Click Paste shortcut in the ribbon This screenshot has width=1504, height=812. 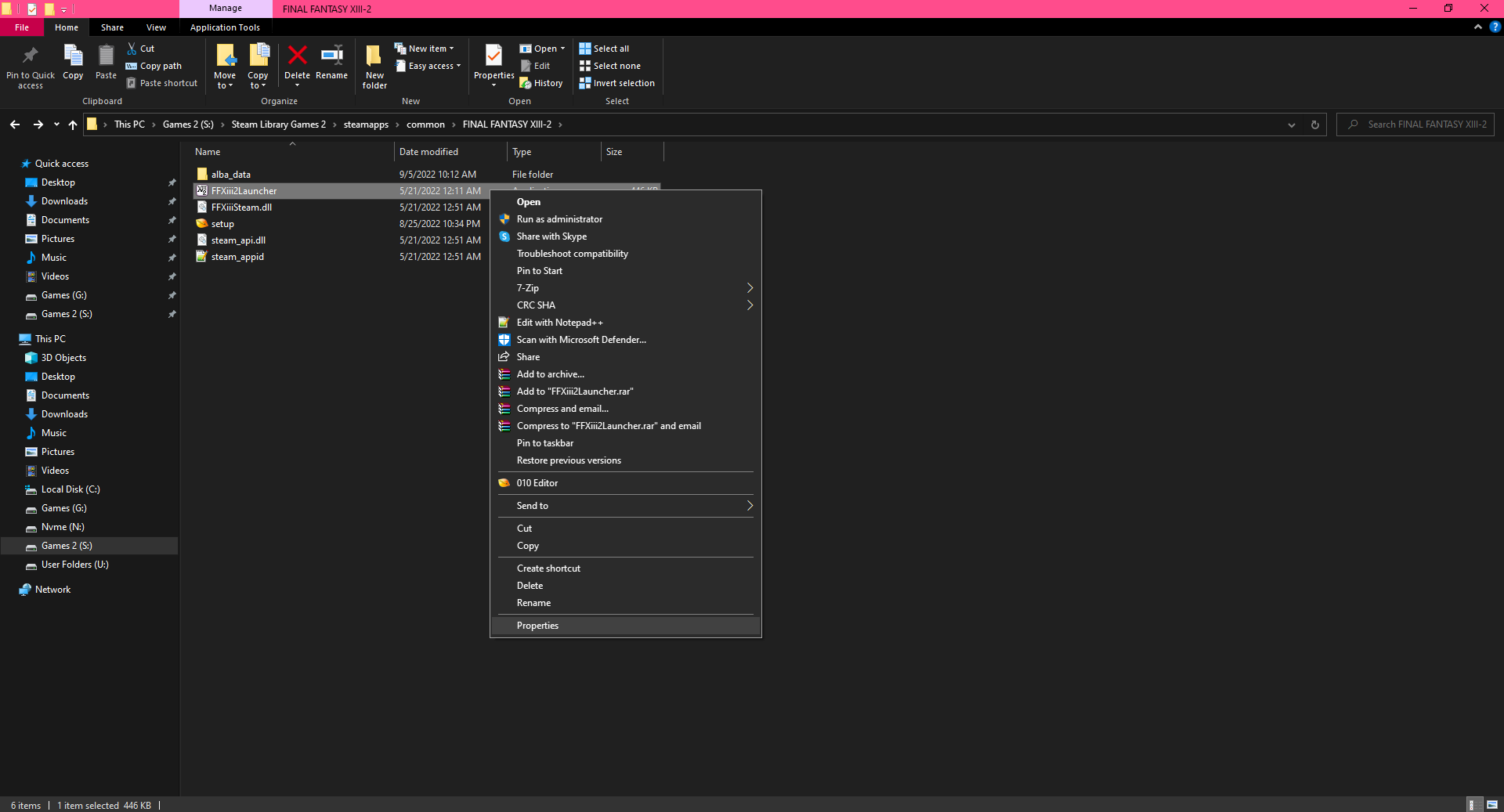162,83
